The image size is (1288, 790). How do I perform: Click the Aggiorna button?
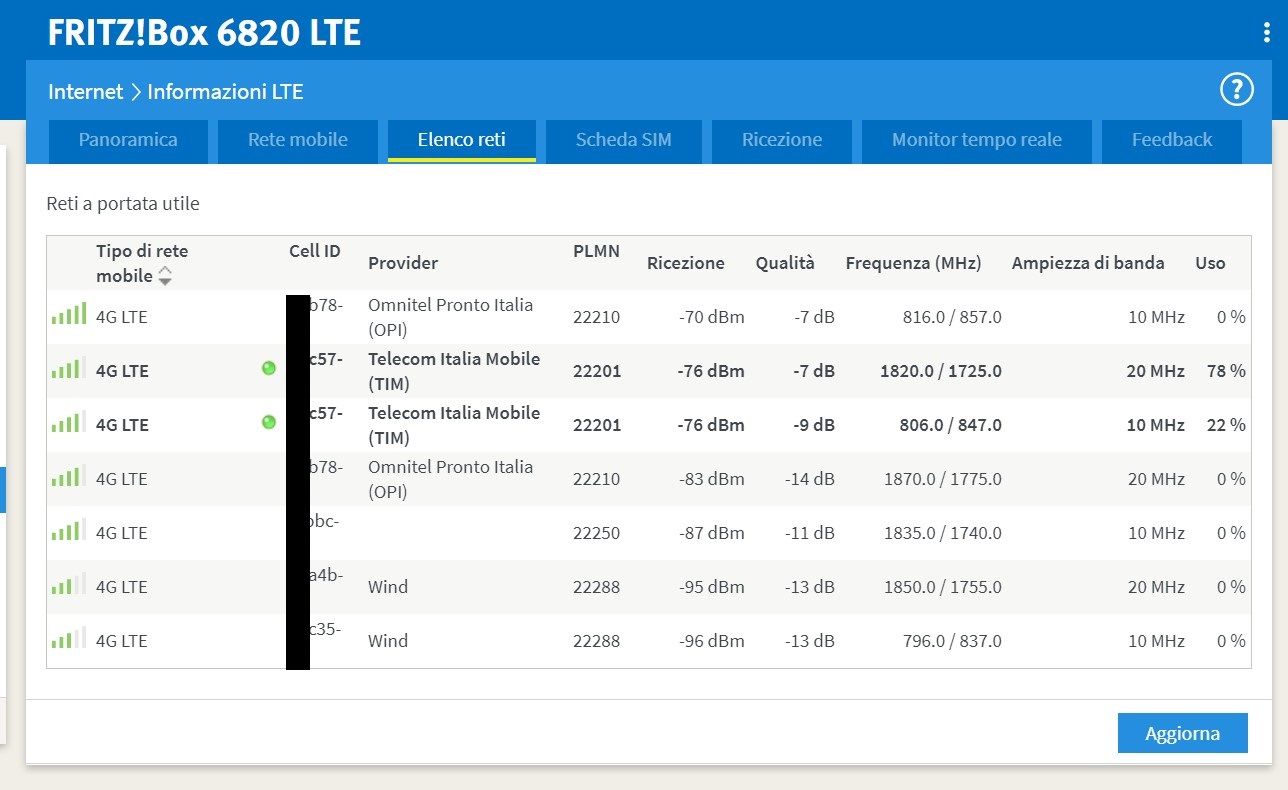point(1183,733)
